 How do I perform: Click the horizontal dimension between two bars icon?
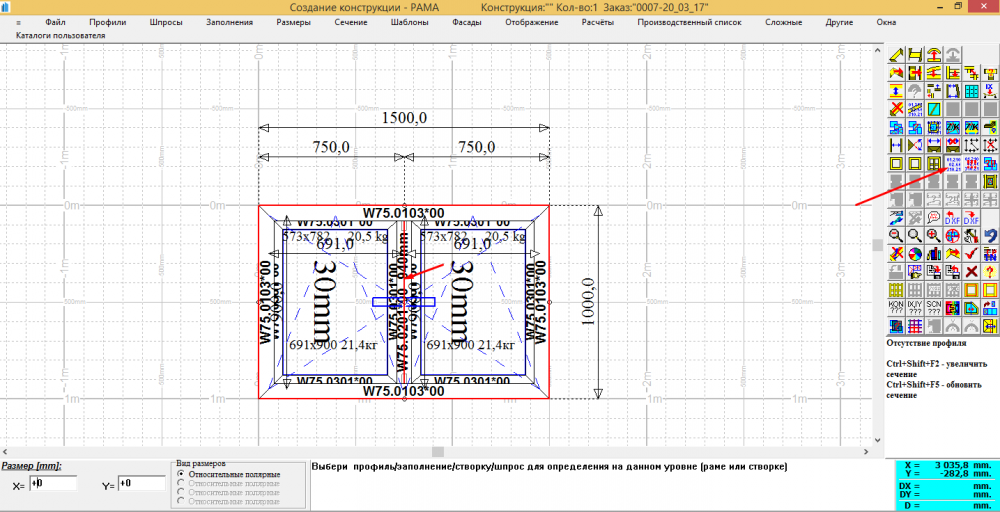click(896, 145)
